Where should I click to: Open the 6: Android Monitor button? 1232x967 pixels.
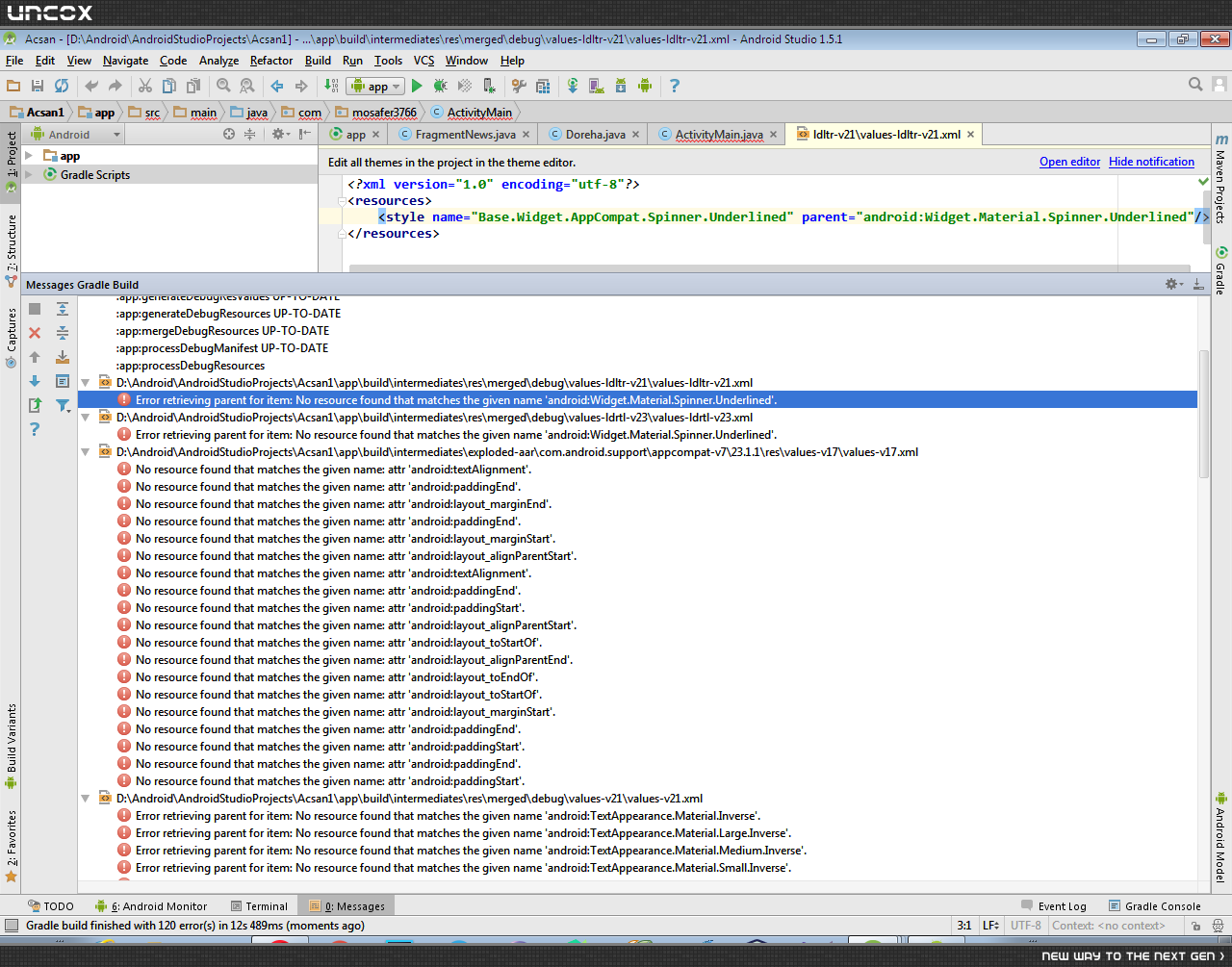click(151, 906)
